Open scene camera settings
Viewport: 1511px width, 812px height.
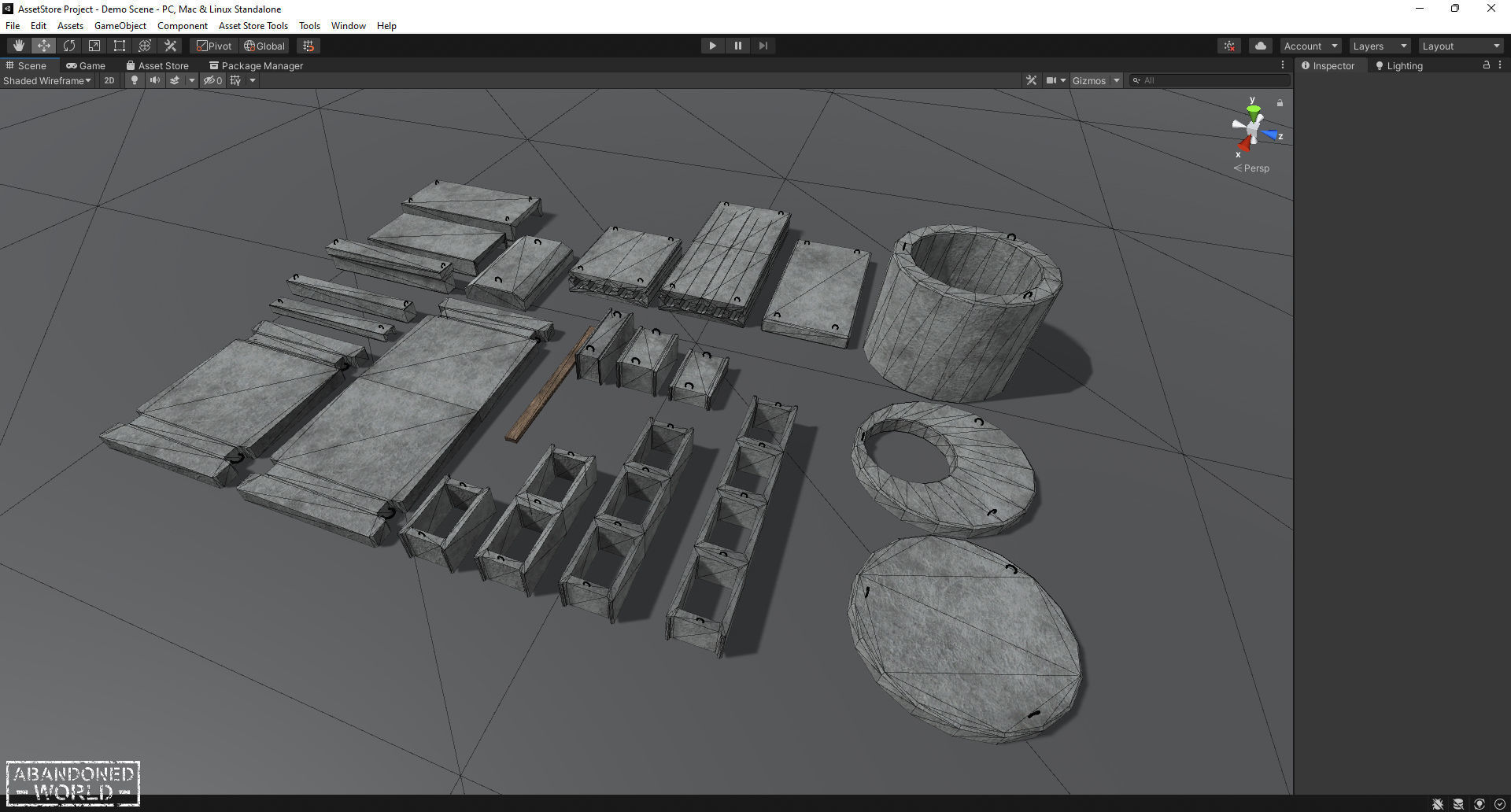1051,80
